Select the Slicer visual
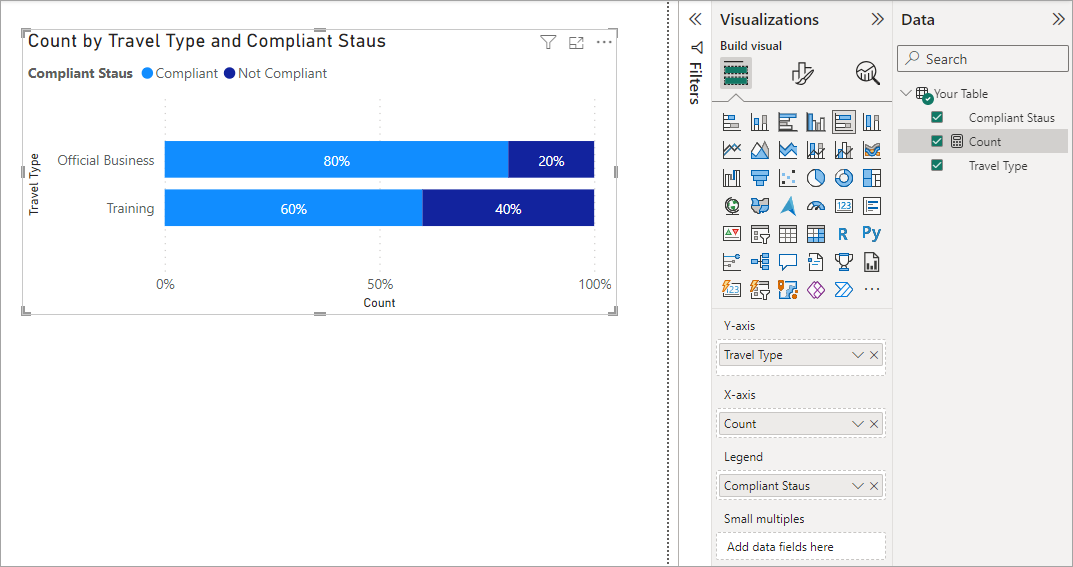Viewport: 1073px width, 567px height. (x=760, y=233)
